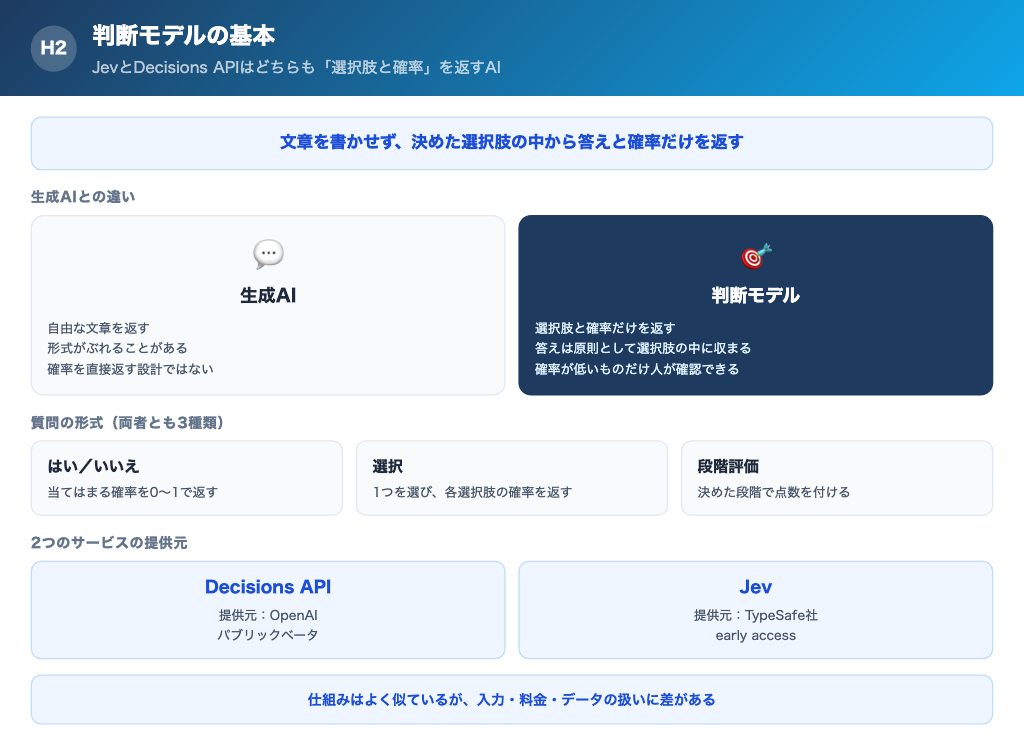Viewport: 1024px width, 745px height.
Task: Click the text 当てはまる確率を0〜1で返す
Action: [133, 492]
